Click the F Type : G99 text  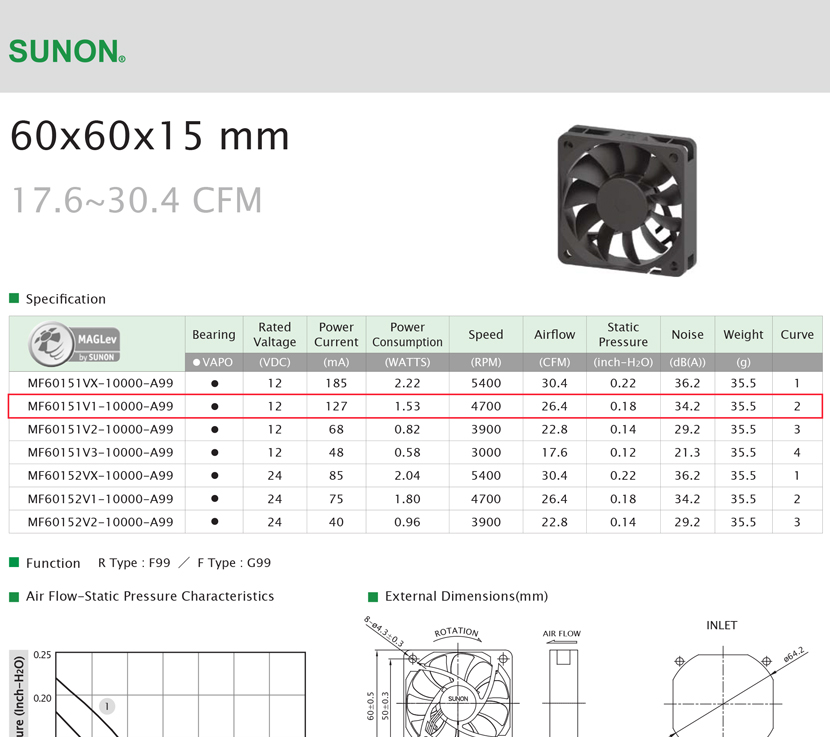click(x=234, y=563)
